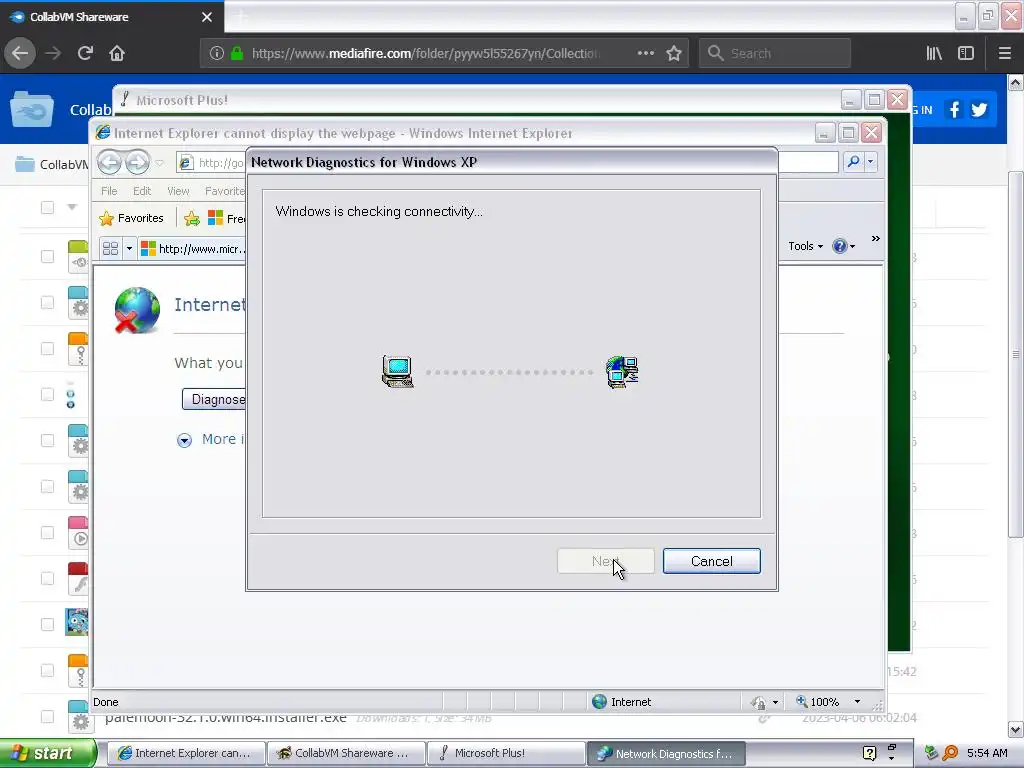This screenshot has width=1024, height=768.
Task: Click Internet Explorer back button
Action: pyautogui.click(x=110, y=162)
